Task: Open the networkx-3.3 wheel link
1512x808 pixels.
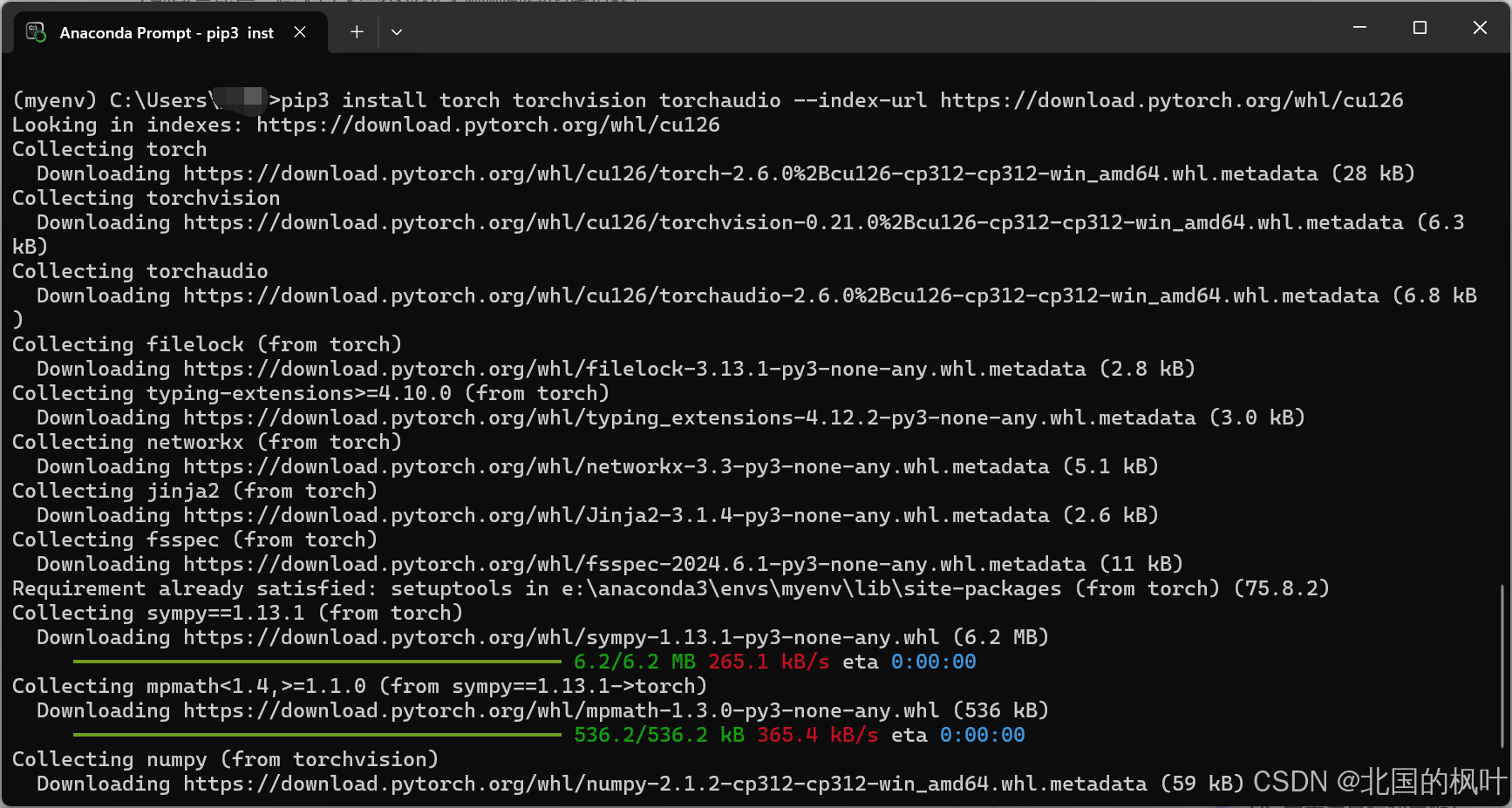Action: (x=610, y=466)
